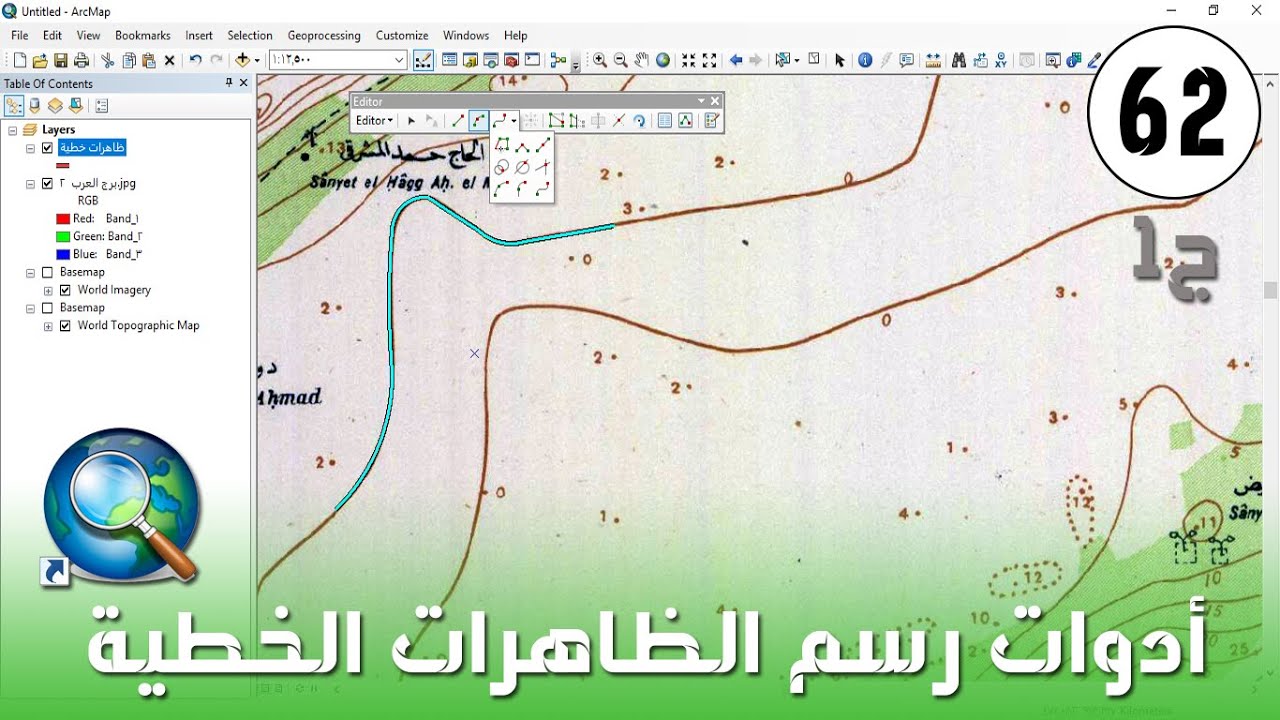This screenshot has width=1280, height=720.
Task: Click the HTML Popup tool icon
Action: coord(907,60)
